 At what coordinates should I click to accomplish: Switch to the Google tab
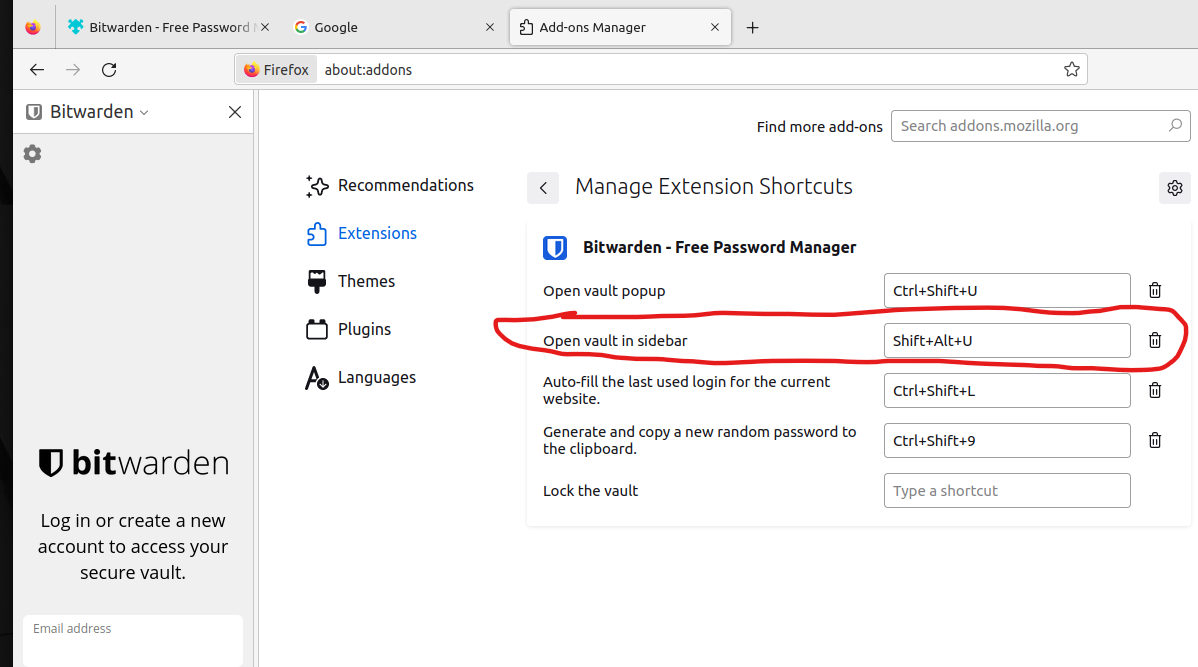(393, 28)
